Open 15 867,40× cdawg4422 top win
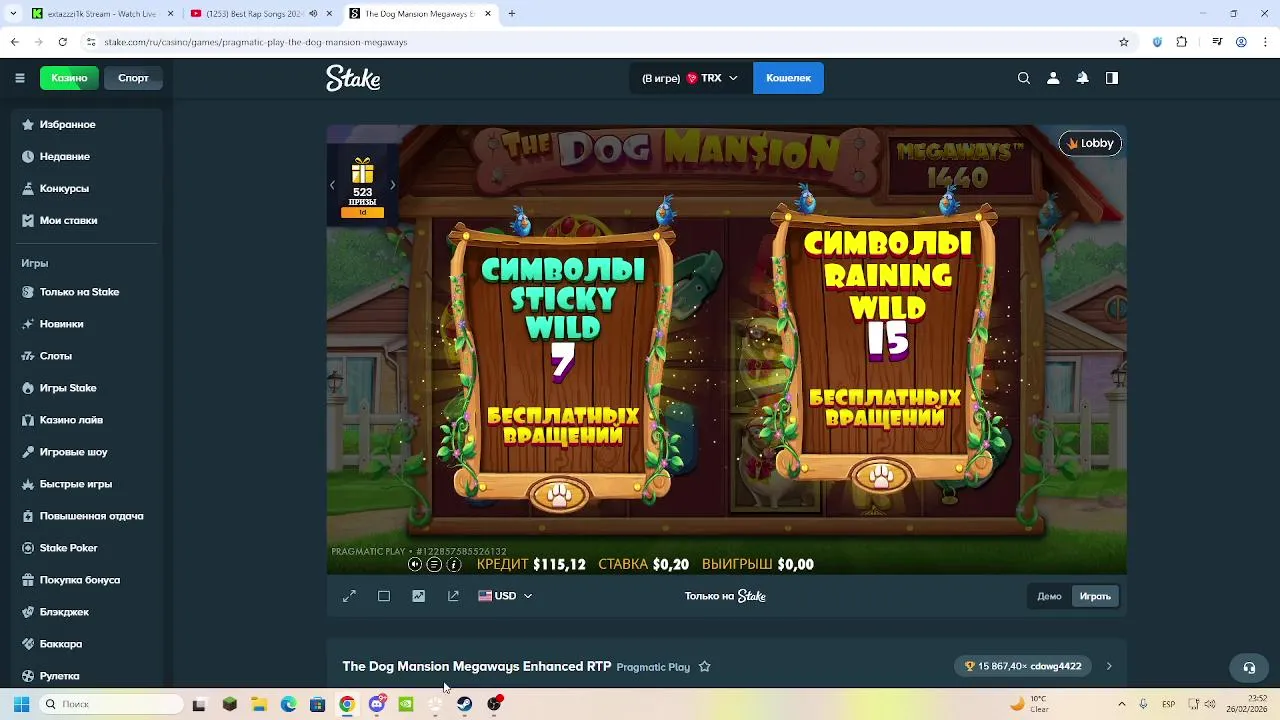The width and height of the screenshot is (1280, 720). pyautogui.click(x=1023, y=666)
